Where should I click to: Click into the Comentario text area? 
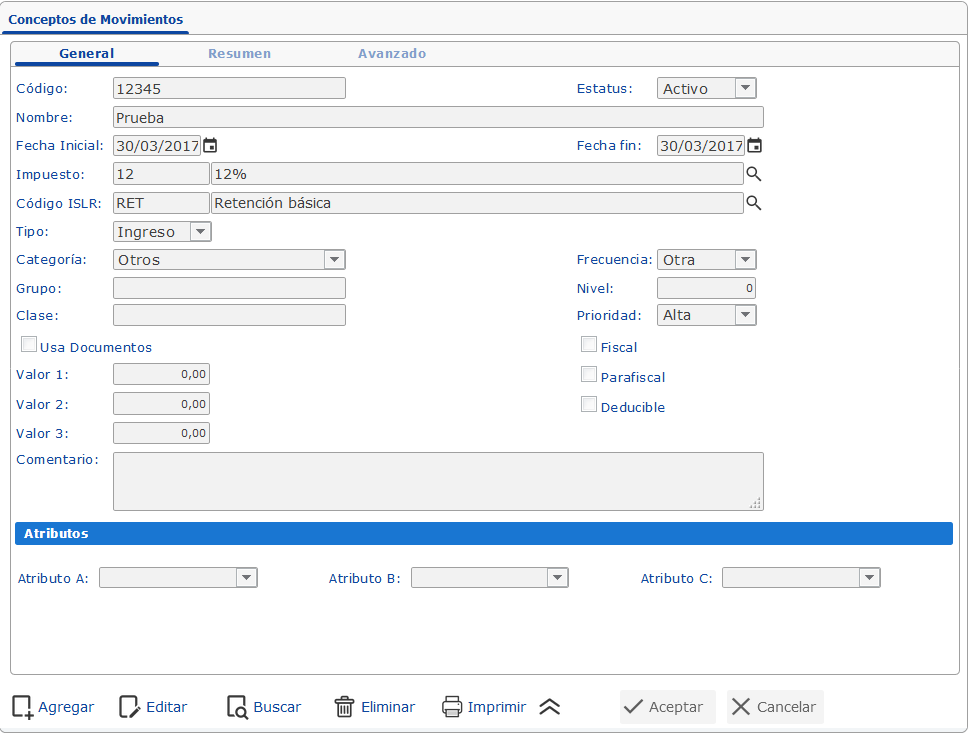tap(437, 481)
